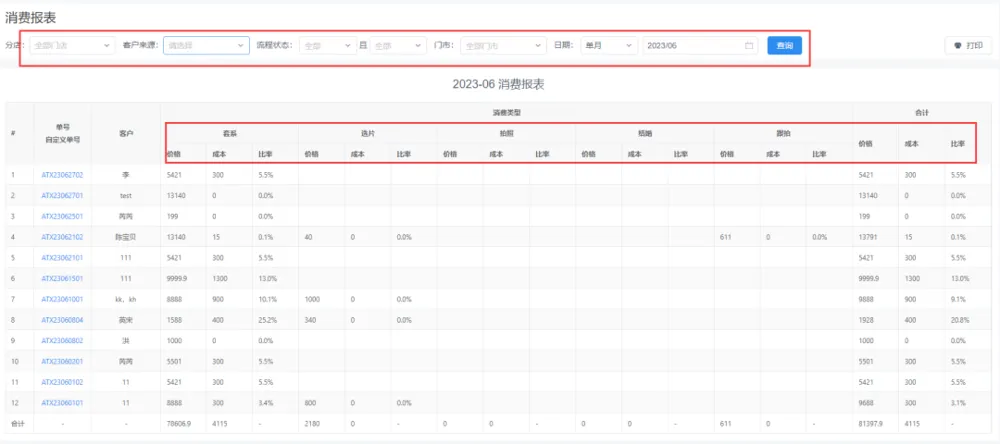Click the 打印 print button
This screenshot has width=1000, height=444.
(x=969, y=46)
